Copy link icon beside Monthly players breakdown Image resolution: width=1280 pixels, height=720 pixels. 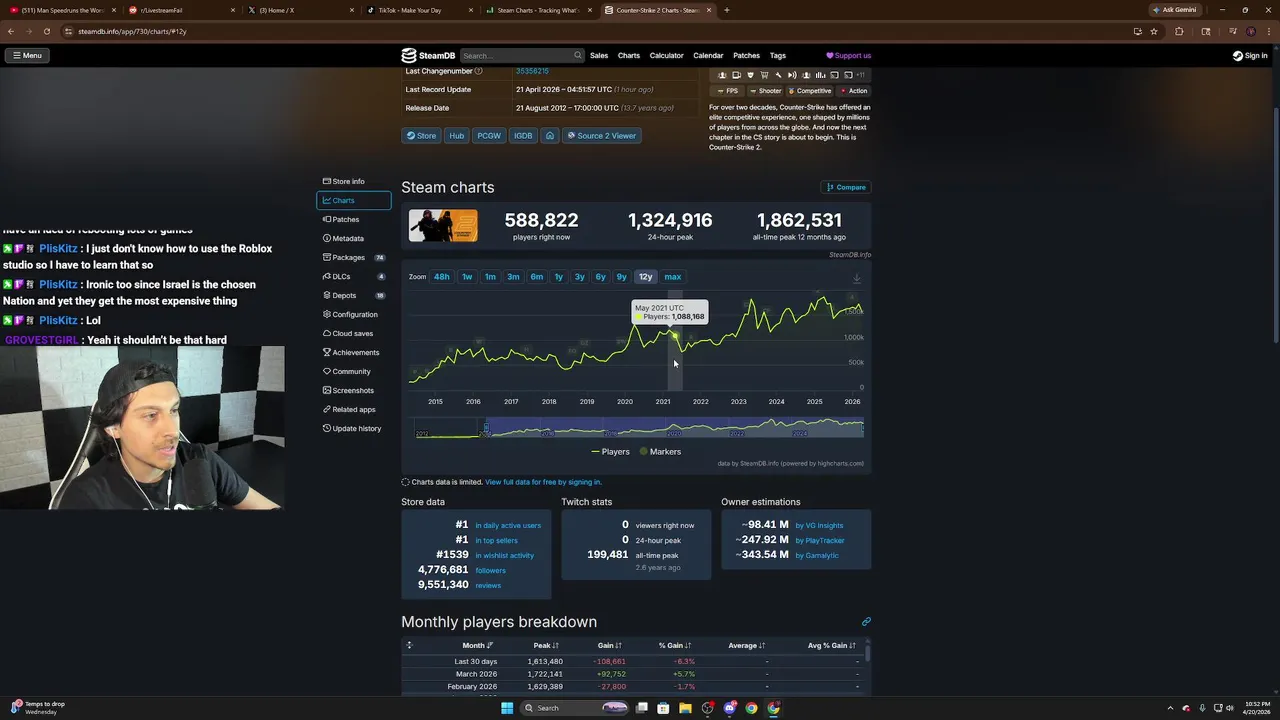pyautogui.click(x=866, y=622)
